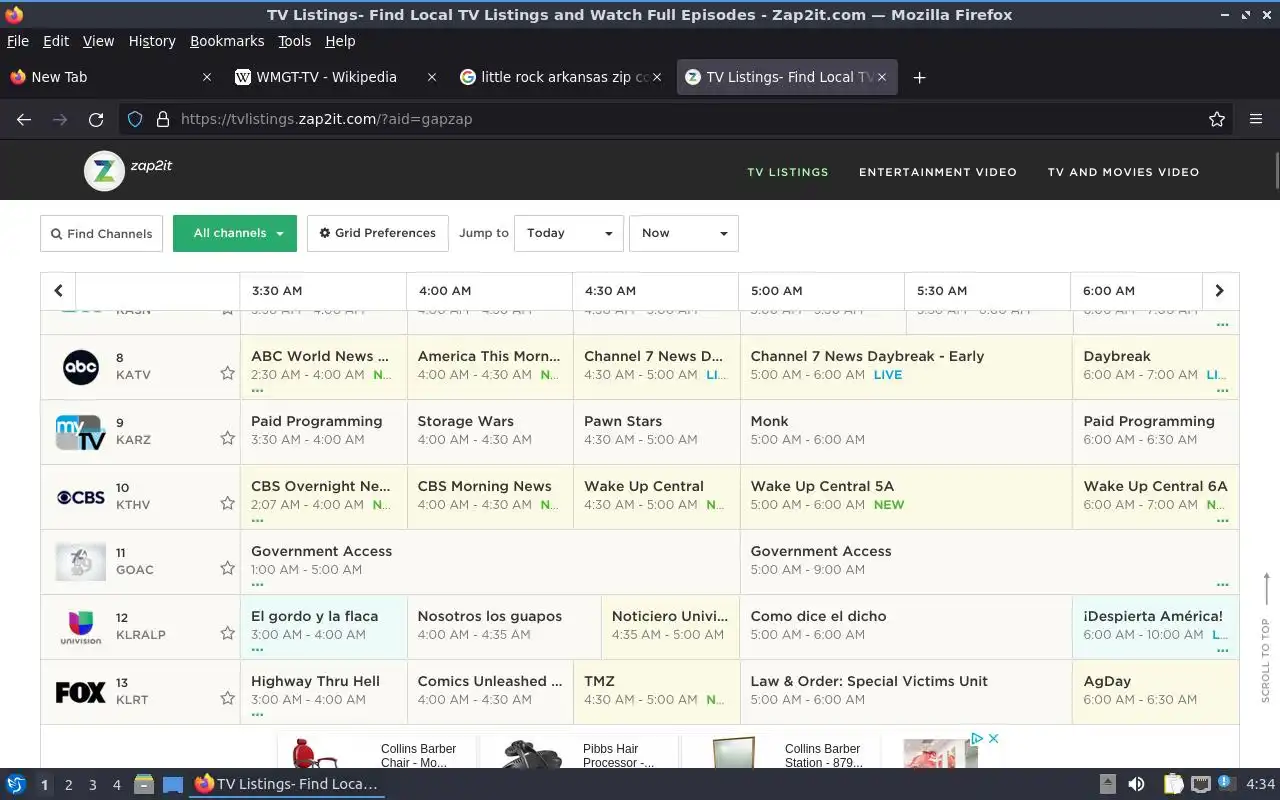Viewport: 1280px width, 800px height.
Task: Reload the current page
Action: (x=96, y=119)
